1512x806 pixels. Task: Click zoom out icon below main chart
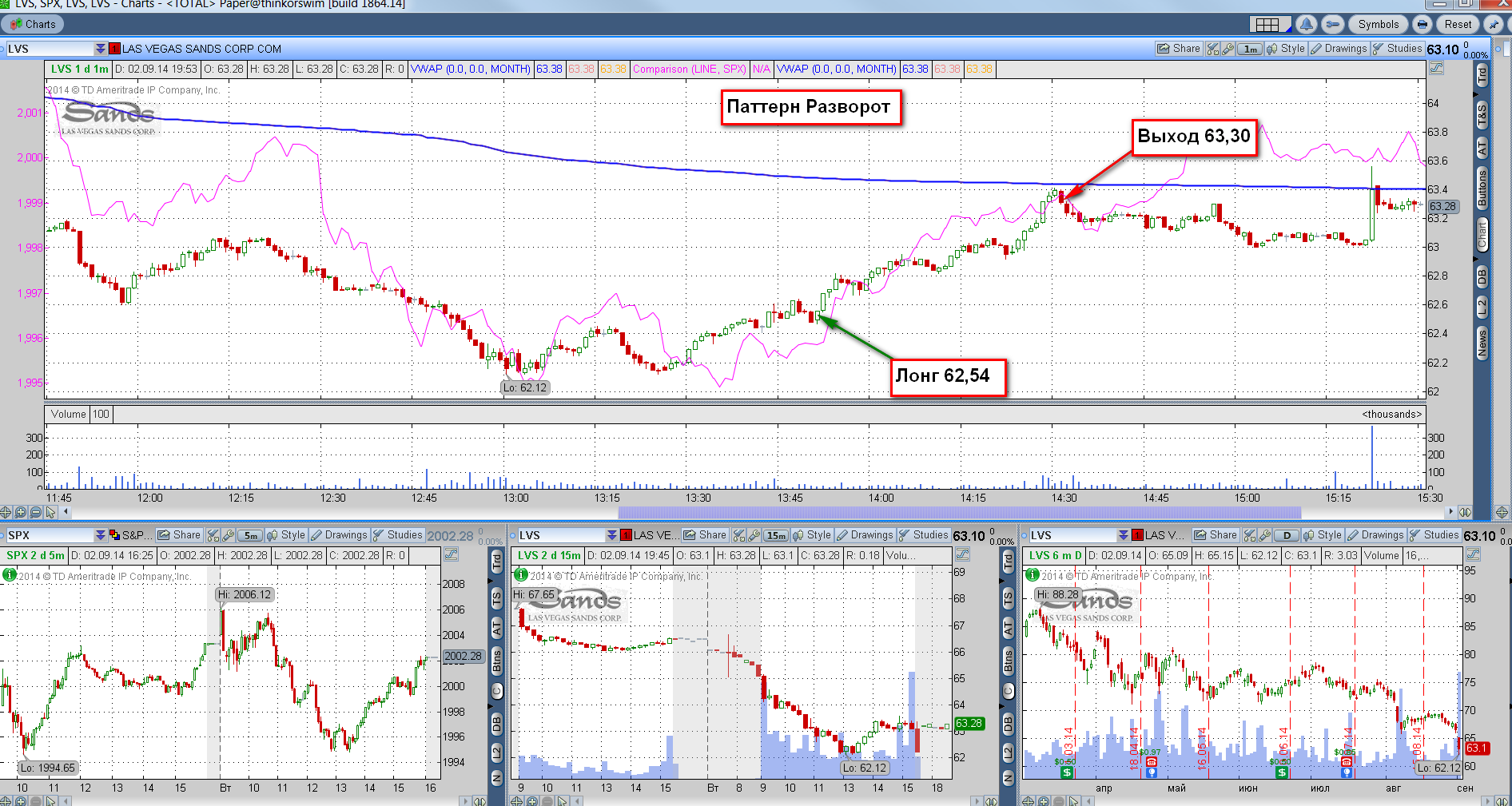click(x=36, y=512)
